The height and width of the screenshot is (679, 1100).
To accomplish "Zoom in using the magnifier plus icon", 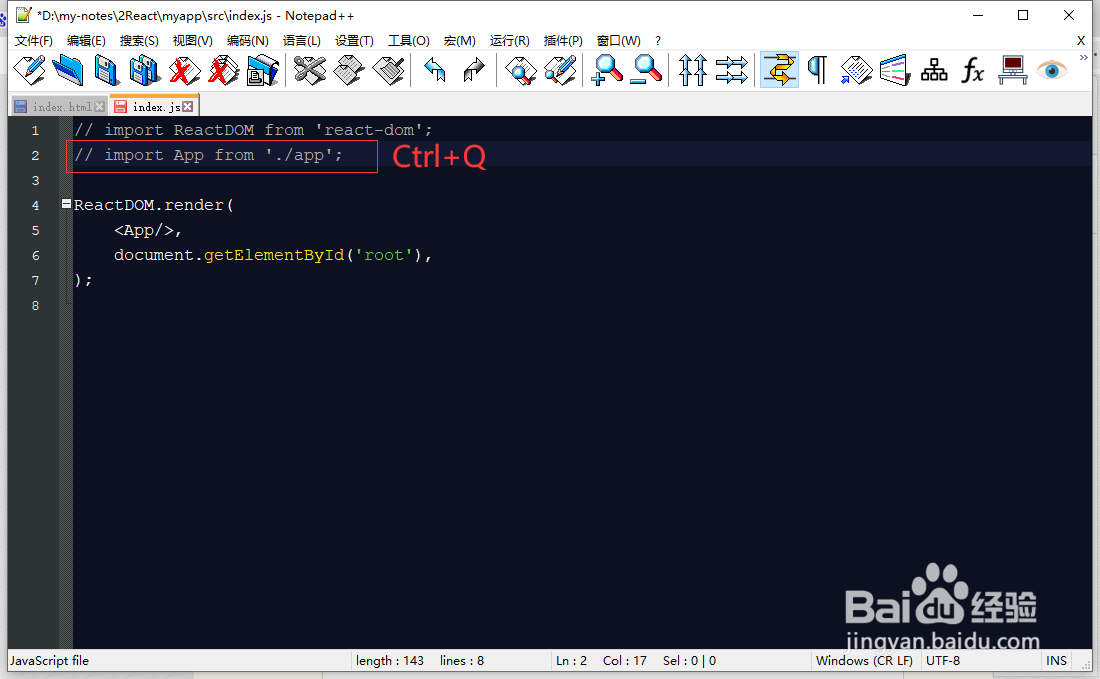I will [x=607, y=70].
